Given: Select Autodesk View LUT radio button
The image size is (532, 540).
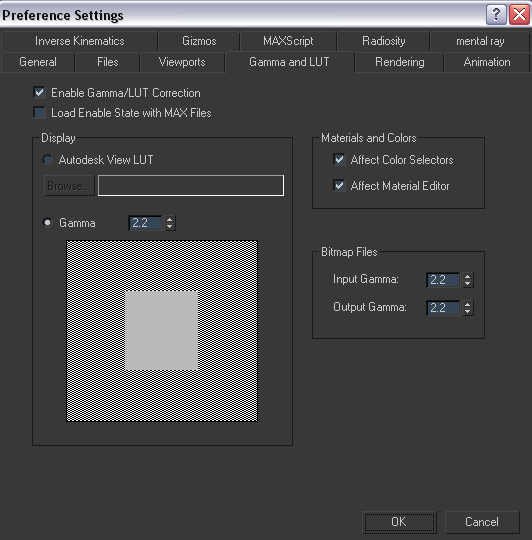Looking at the screenshot, I should 47,159.
